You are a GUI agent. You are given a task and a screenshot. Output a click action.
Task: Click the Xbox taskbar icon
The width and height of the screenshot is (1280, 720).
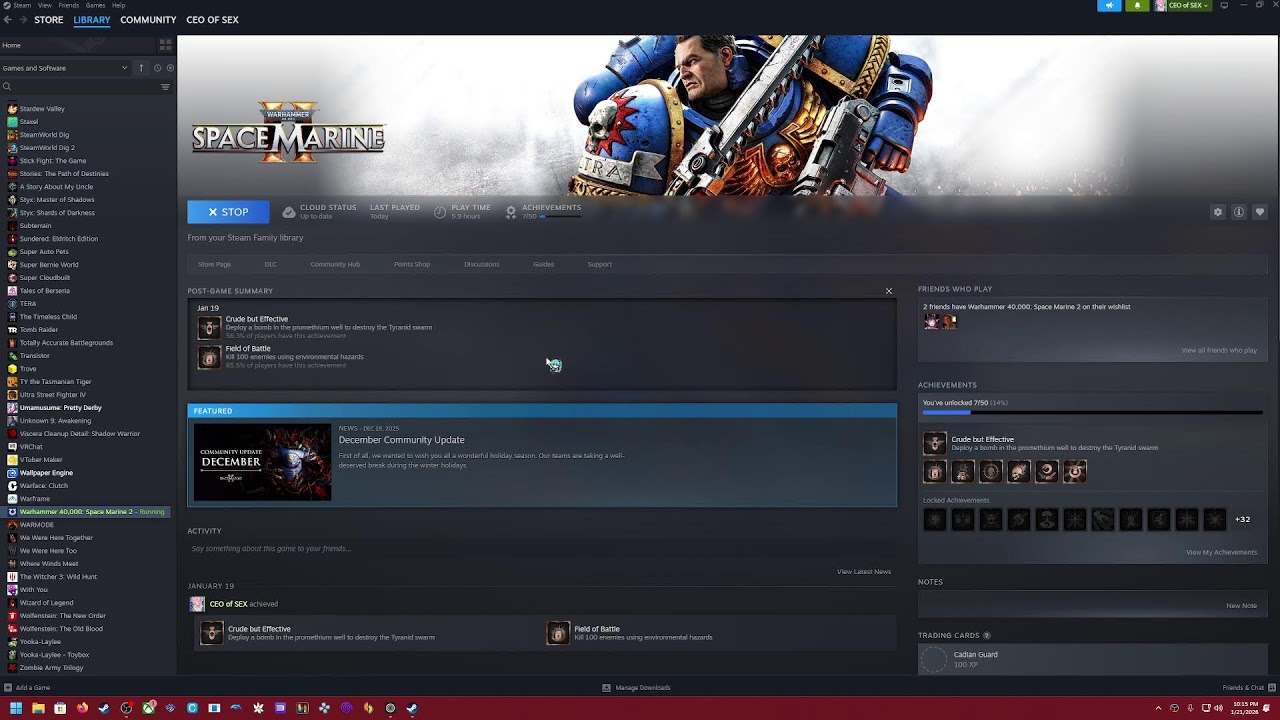click(x=148, y=708)
